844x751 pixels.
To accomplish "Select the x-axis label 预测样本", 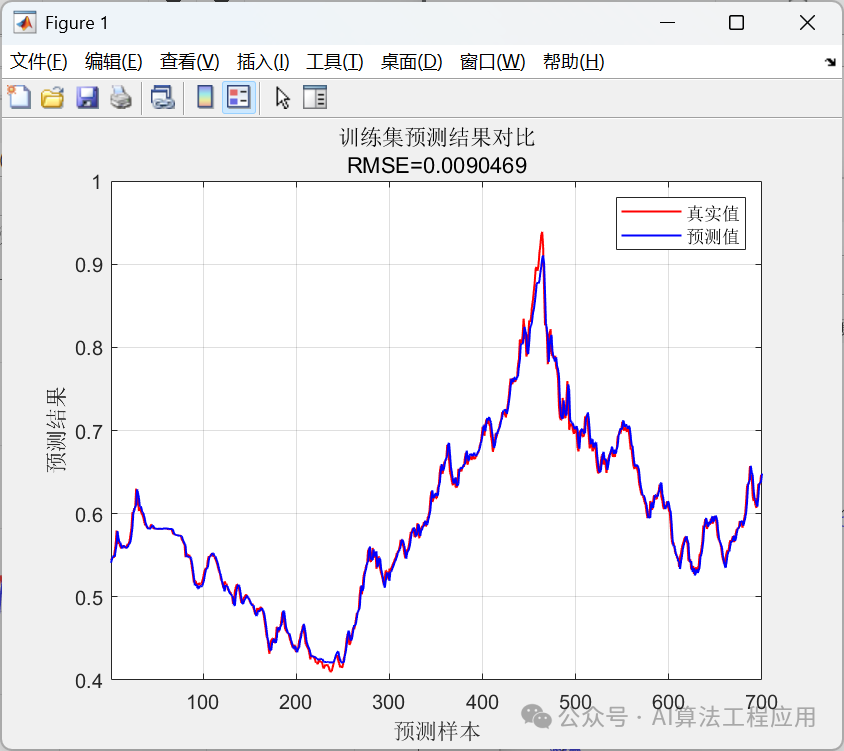I will 437,731.
